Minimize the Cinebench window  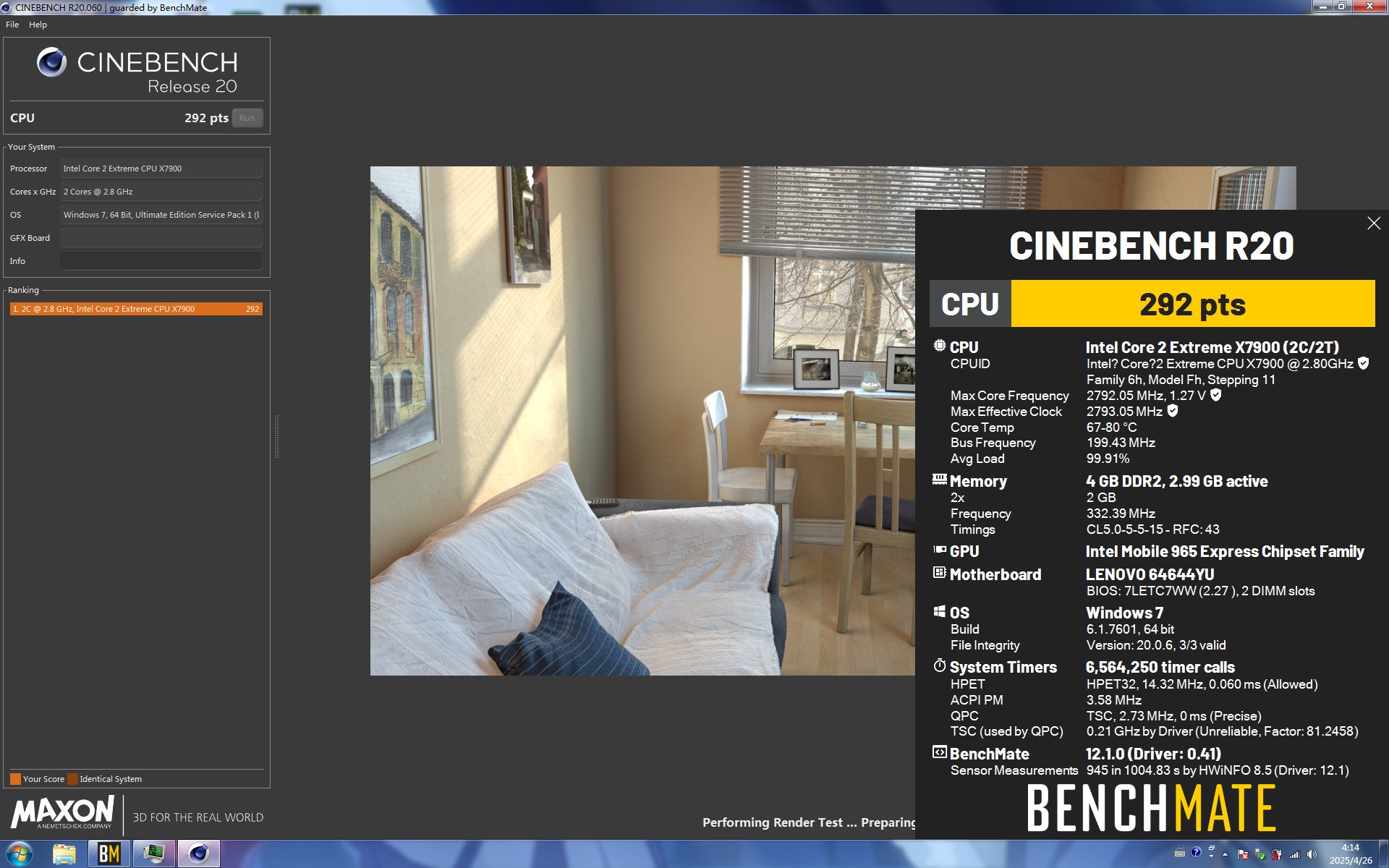(x=1322, y=7)
